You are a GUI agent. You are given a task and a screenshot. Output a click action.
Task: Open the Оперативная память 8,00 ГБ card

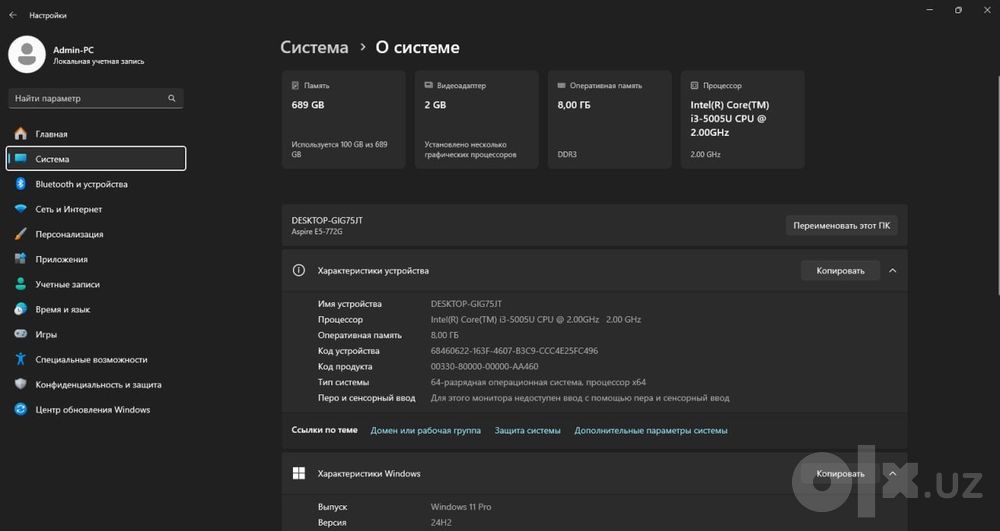[610, 120]
